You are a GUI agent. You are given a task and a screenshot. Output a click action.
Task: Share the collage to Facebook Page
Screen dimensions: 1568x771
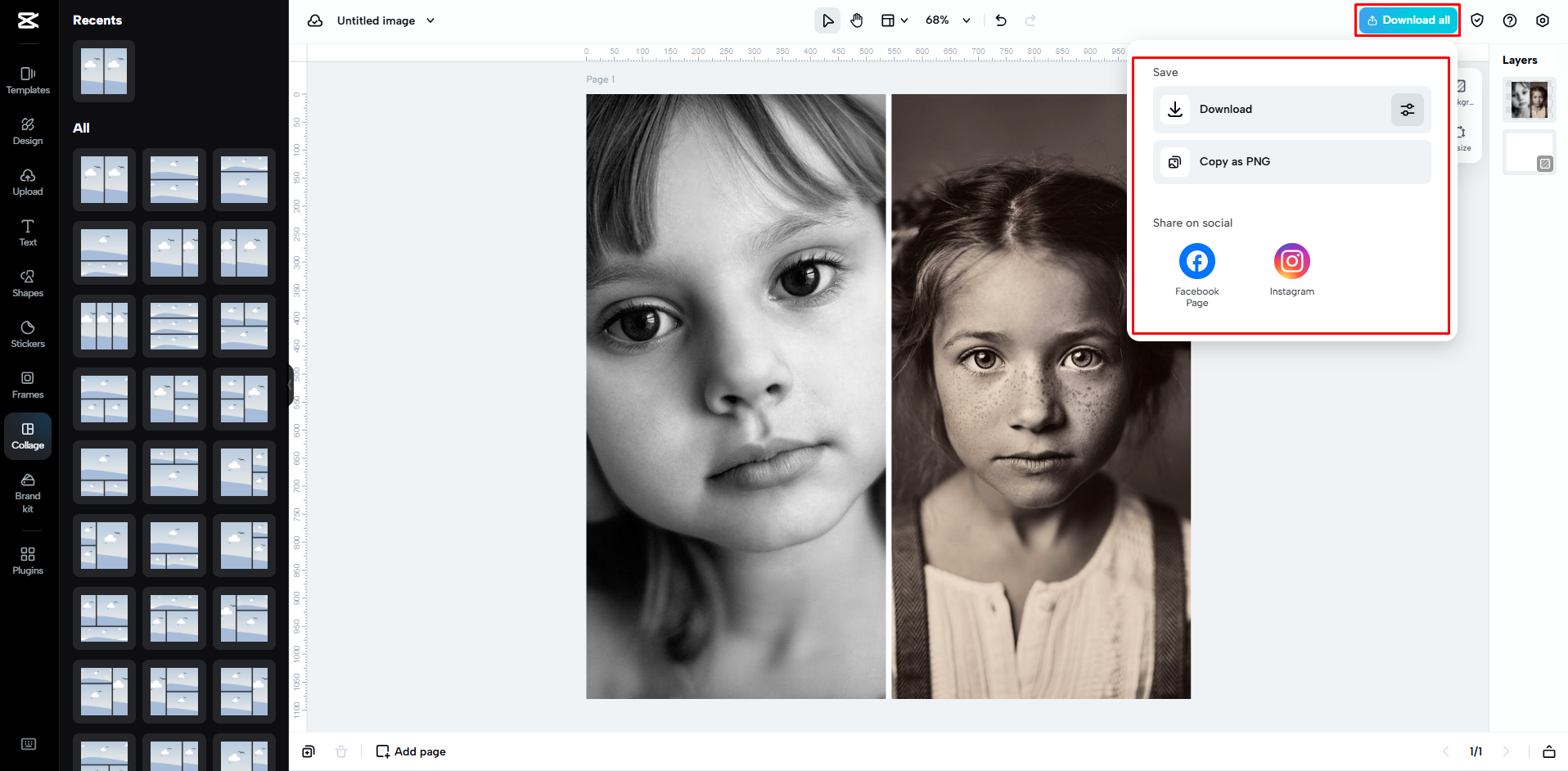tap(1196, 260)
